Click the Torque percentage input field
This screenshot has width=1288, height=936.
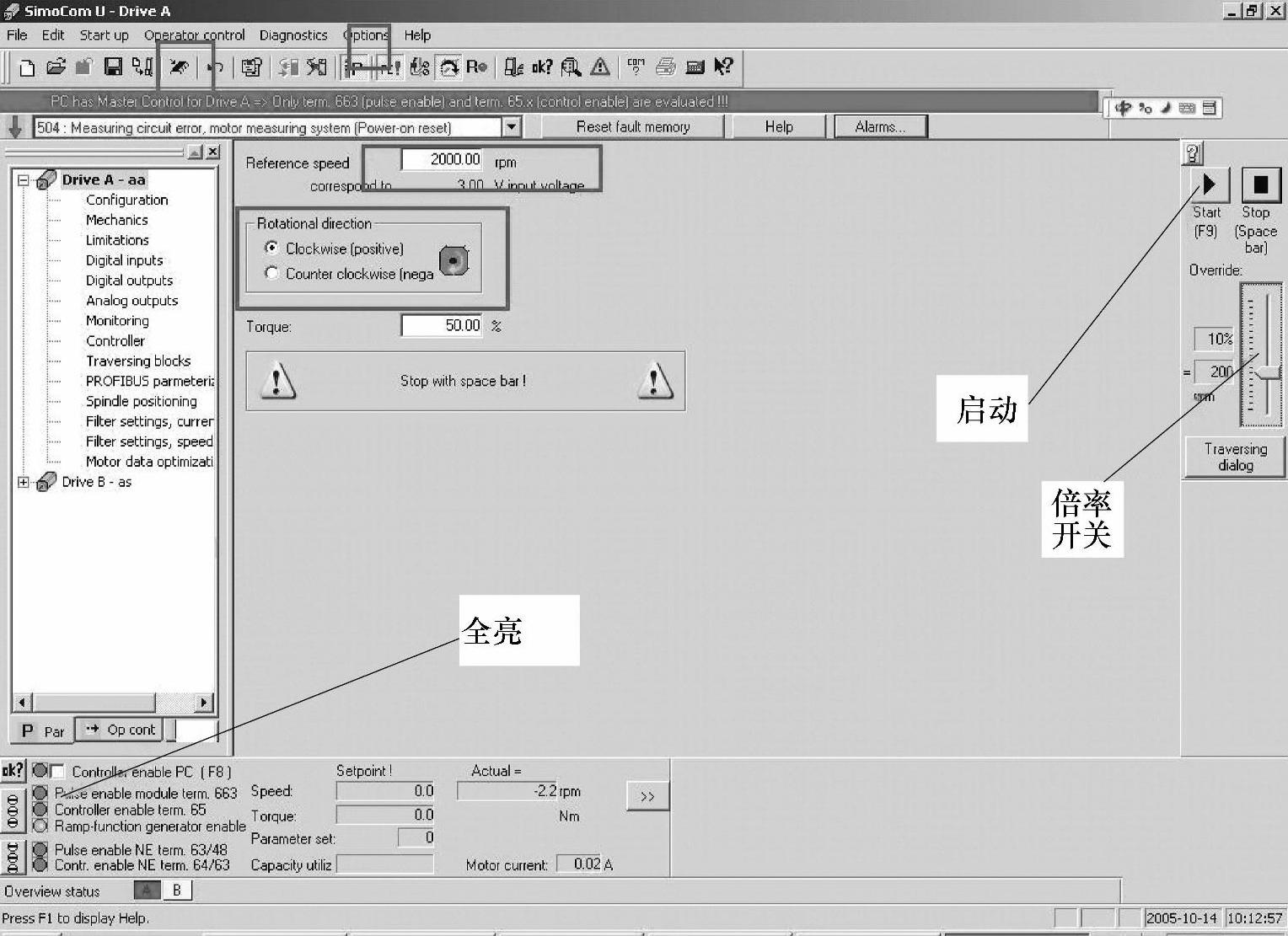coord(442,325)
